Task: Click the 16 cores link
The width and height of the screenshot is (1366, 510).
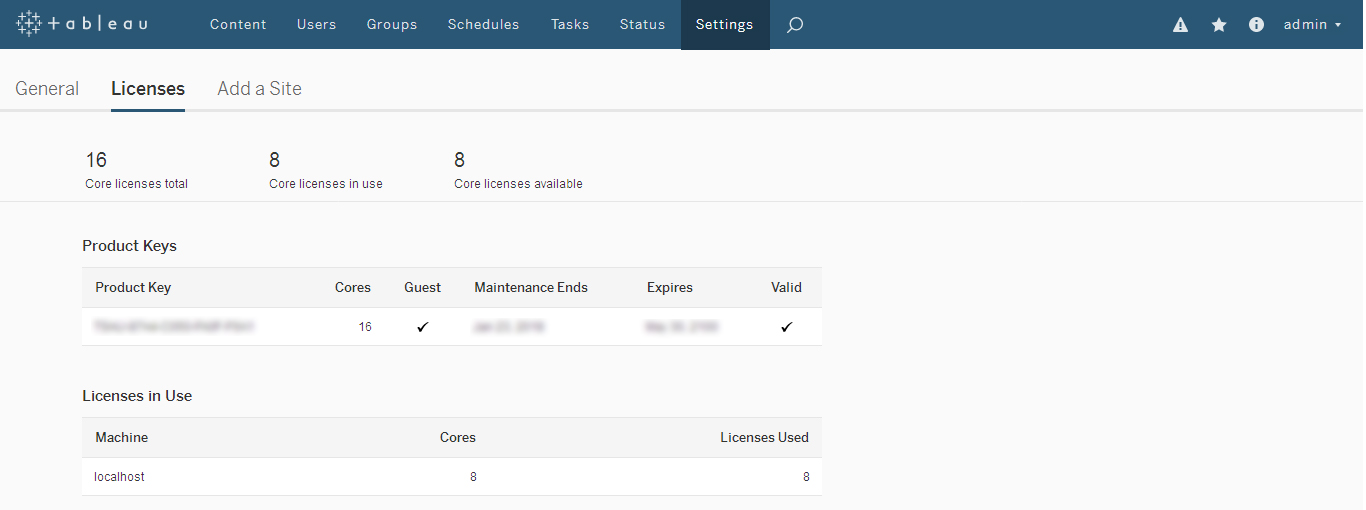Action: [x=365, y=327]
